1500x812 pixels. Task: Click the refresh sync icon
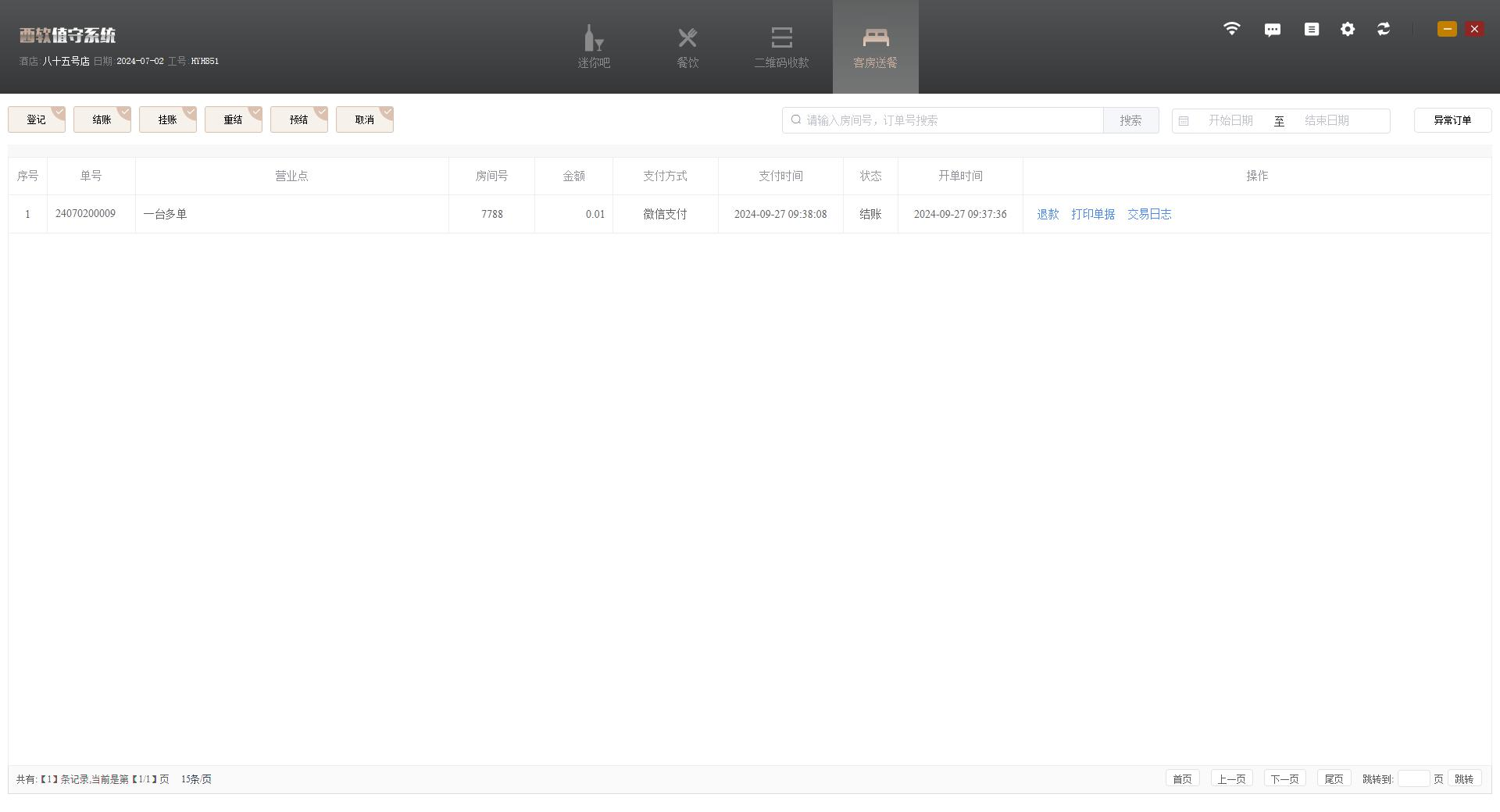point(1384,29)
